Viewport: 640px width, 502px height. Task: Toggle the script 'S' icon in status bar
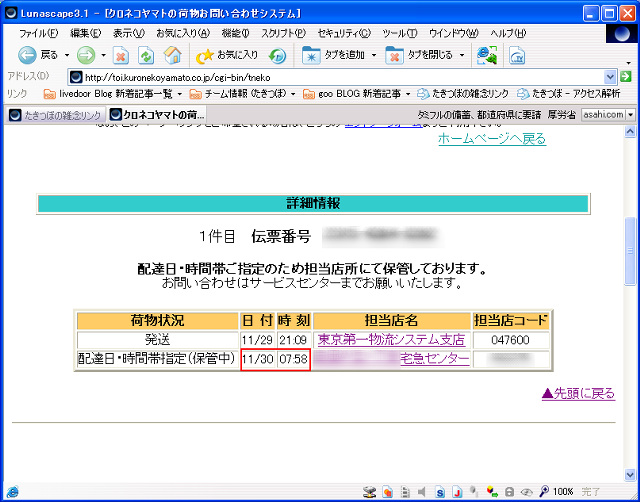[439, 492]
